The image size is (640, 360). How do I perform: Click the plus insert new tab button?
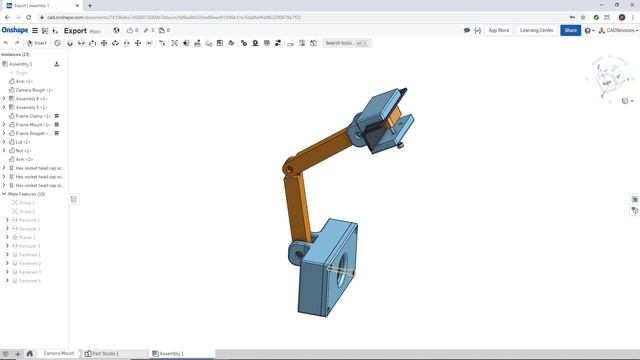coord(18,354)
